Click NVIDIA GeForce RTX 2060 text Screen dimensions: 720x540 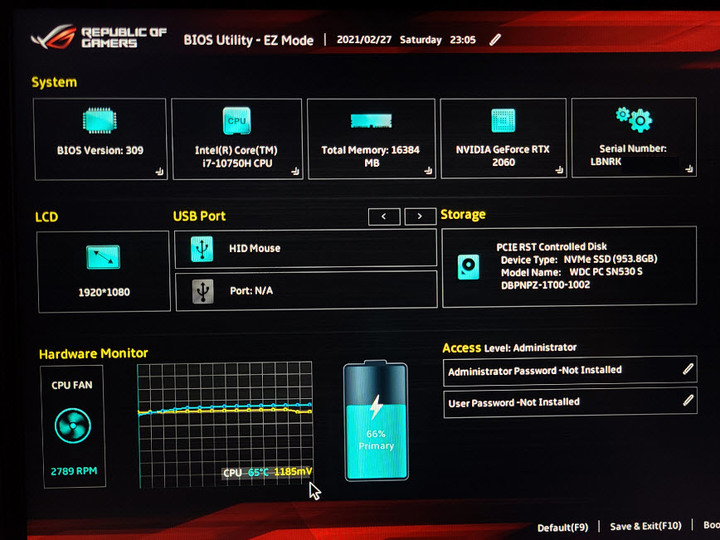coord(503,156)
